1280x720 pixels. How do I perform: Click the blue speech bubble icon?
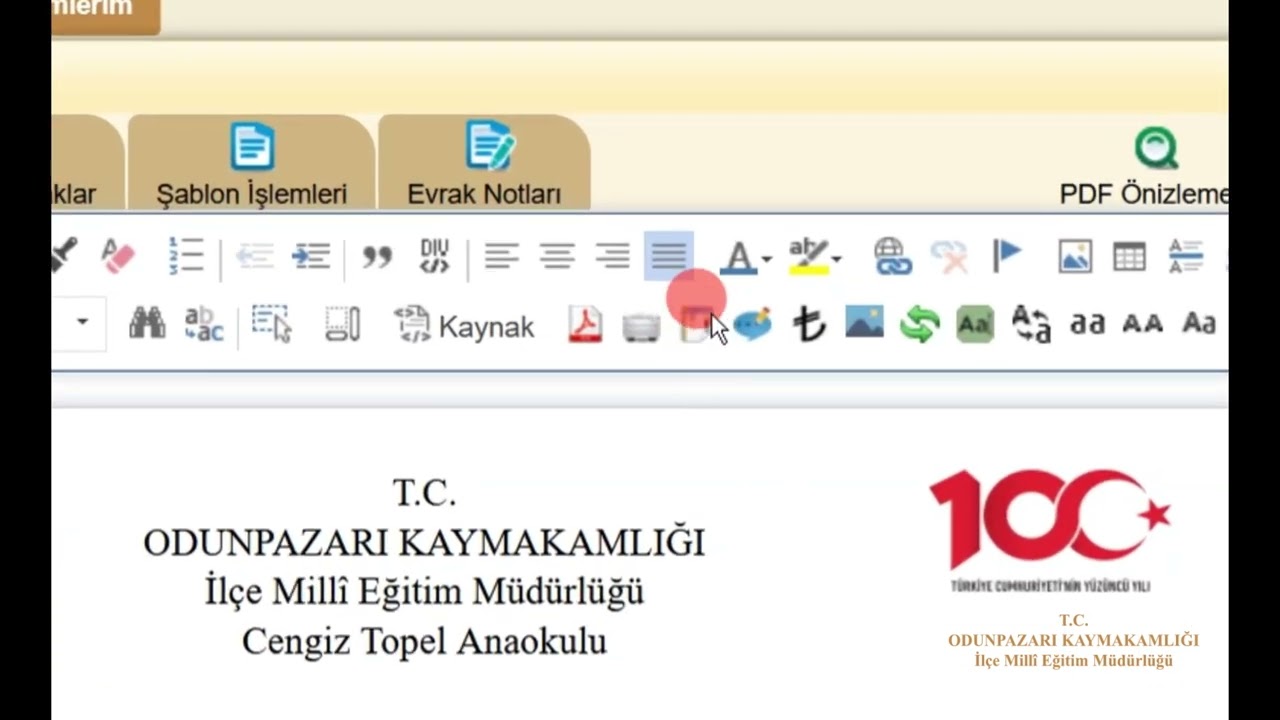click(x=752, y=324)
